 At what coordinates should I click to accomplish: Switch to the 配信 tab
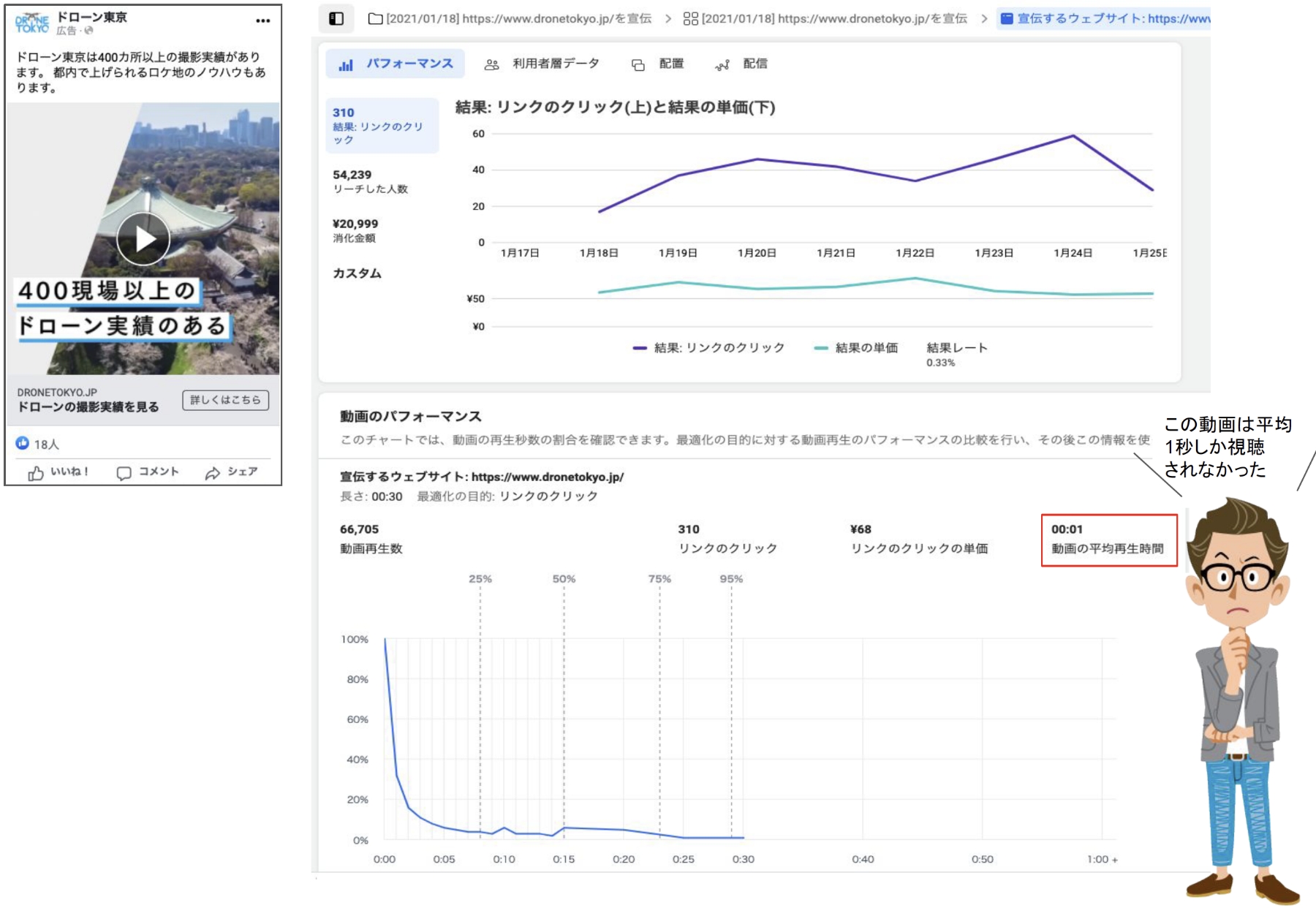coord(741,64)
